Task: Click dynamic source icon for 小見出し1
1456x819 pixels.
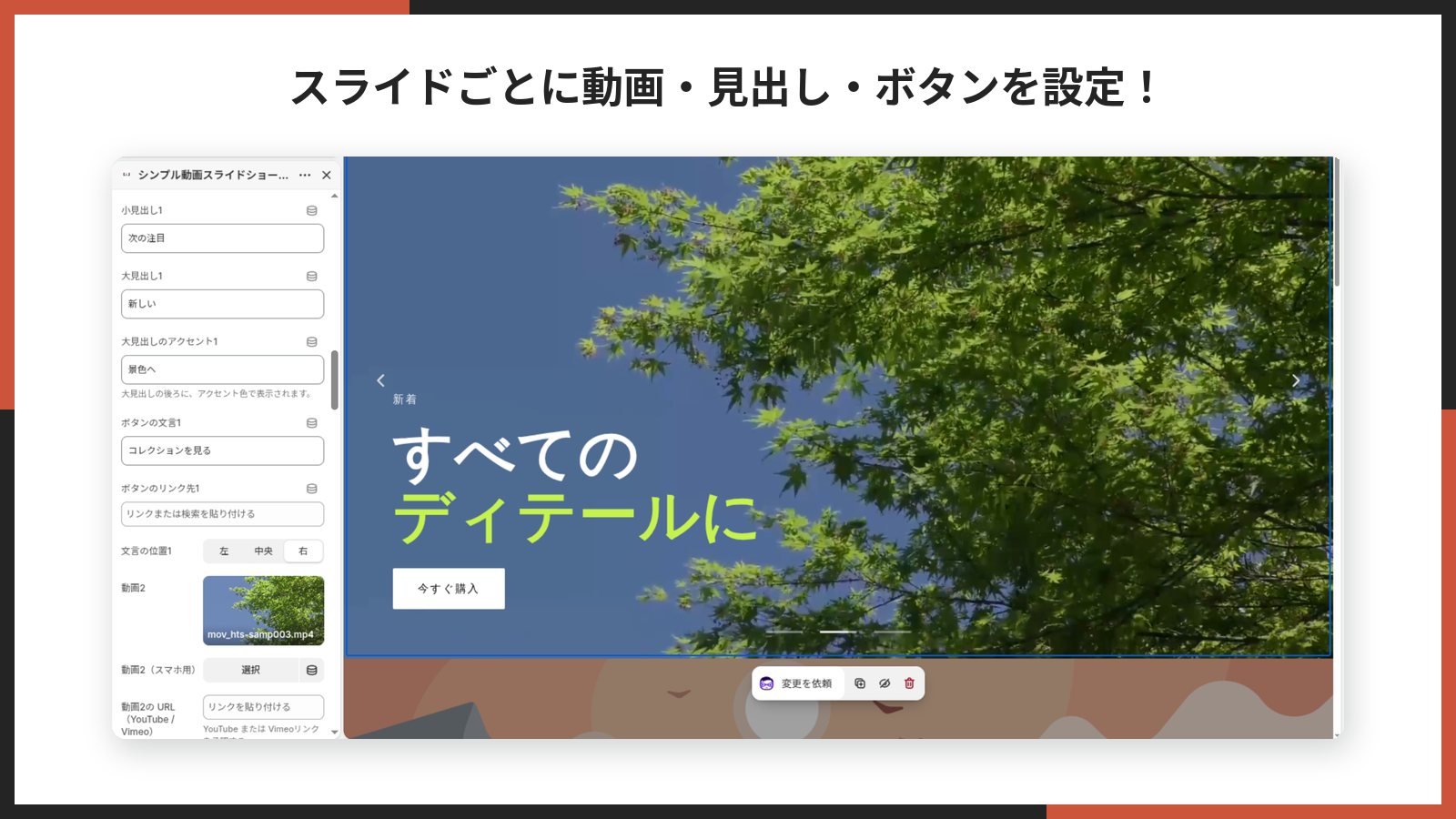Action: (x=312, y=210)
